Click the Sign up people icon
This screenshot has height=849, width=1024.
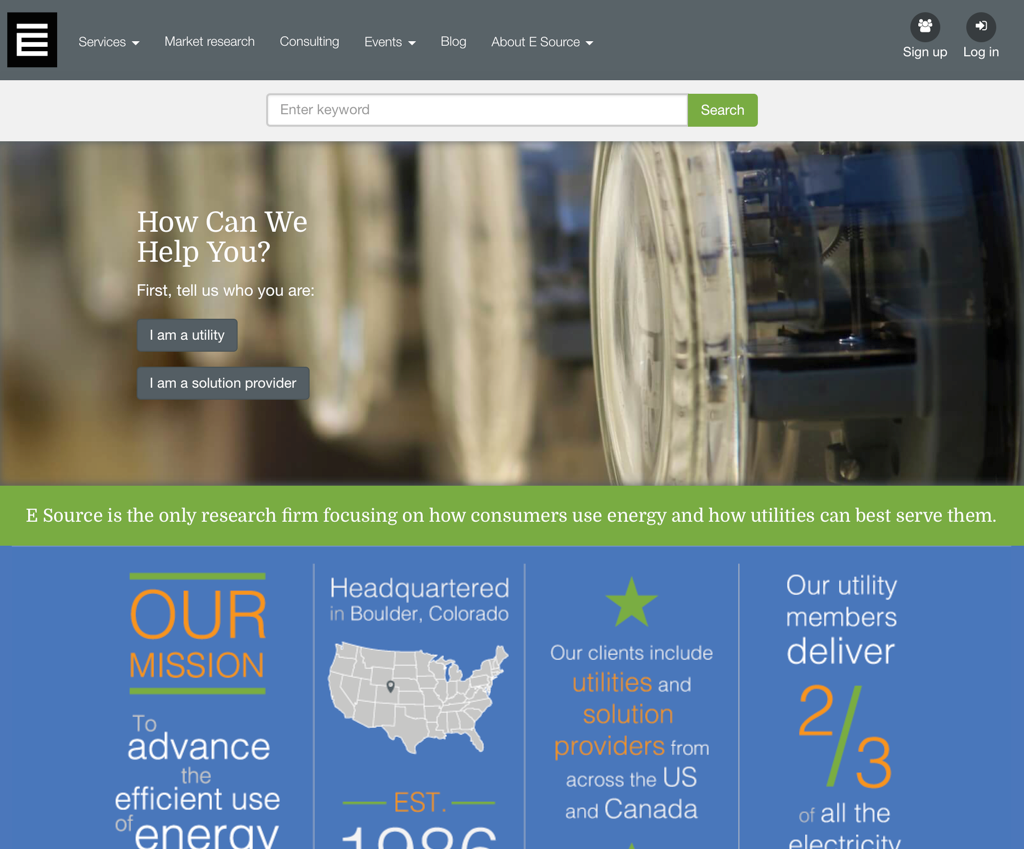tap(925, 27)
